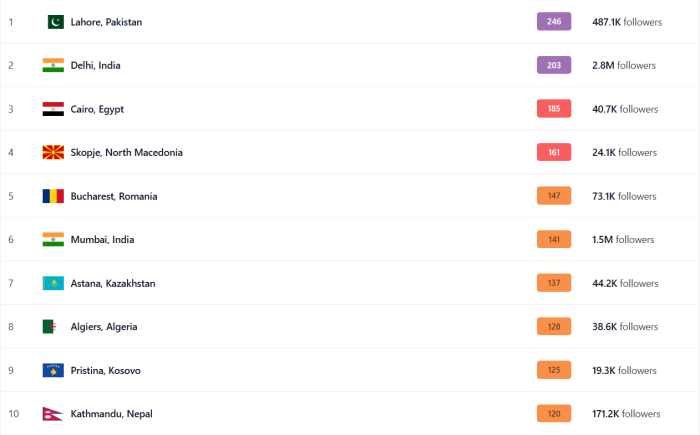
Task: Select the Astana, Kazakhstan entry
Action: [x=113, y=283]
